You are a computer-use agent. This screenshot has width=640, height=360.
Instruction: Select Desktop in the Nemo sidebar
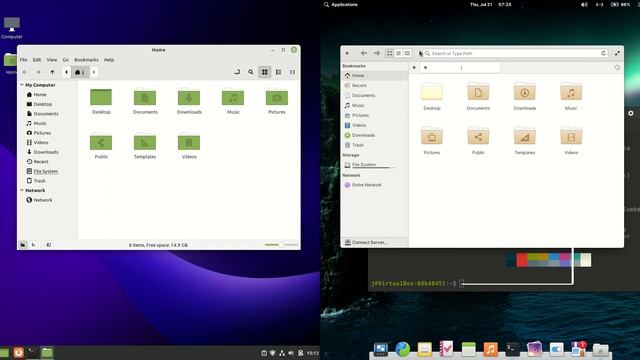(x=40, y=104)
